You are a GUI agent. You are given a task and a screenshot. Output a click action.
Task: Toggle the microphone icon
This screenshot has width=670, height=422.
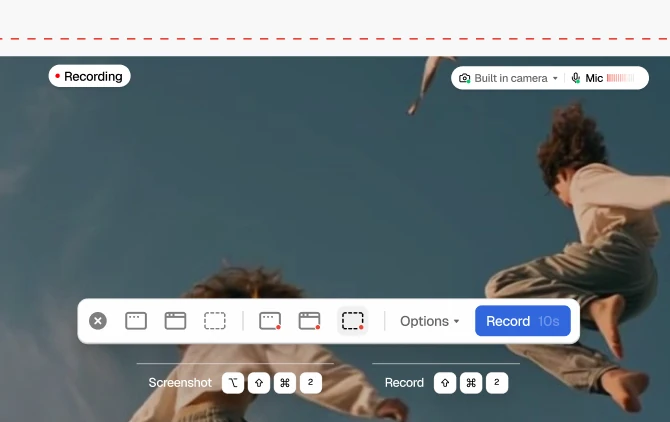[576, 78]
